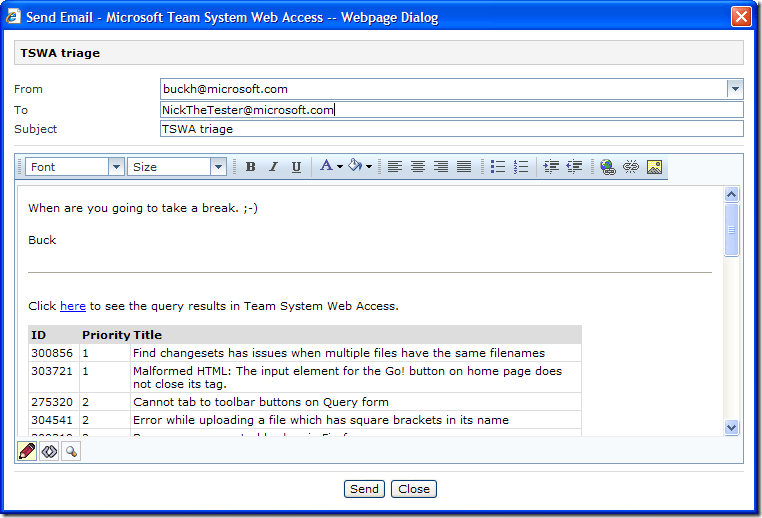Send the email

pyautogui.click(x=364, y=489)
